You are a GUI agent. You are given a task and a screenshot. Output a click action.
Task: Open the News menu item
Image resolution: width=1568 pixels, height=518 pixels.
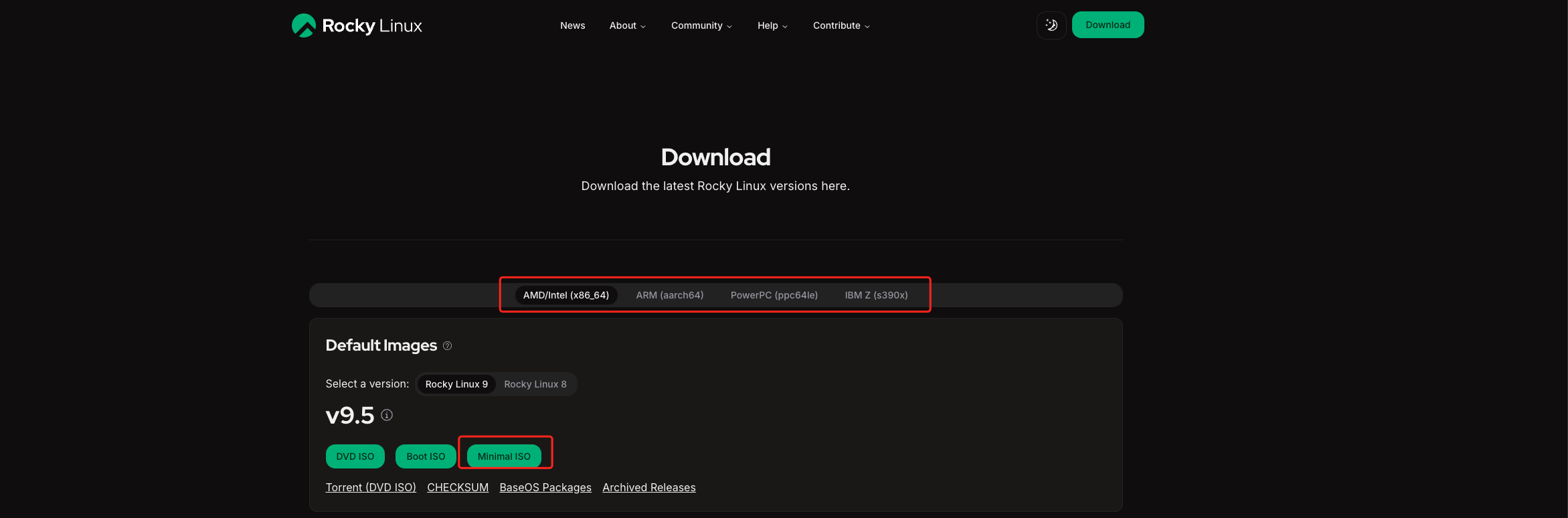[573, 25]
